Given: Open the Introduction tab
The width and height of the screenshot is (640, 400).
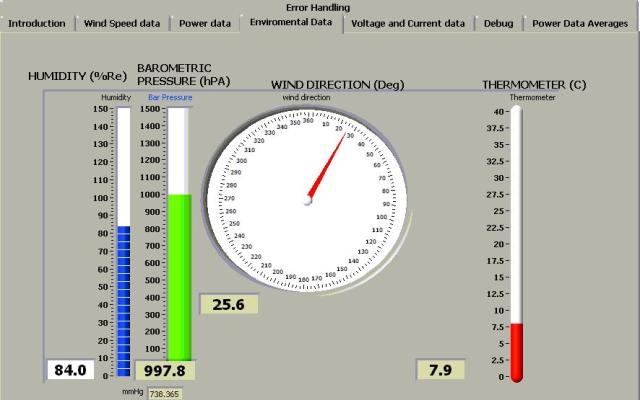Looking at the screenshot, I should click(x=37, y=23).
